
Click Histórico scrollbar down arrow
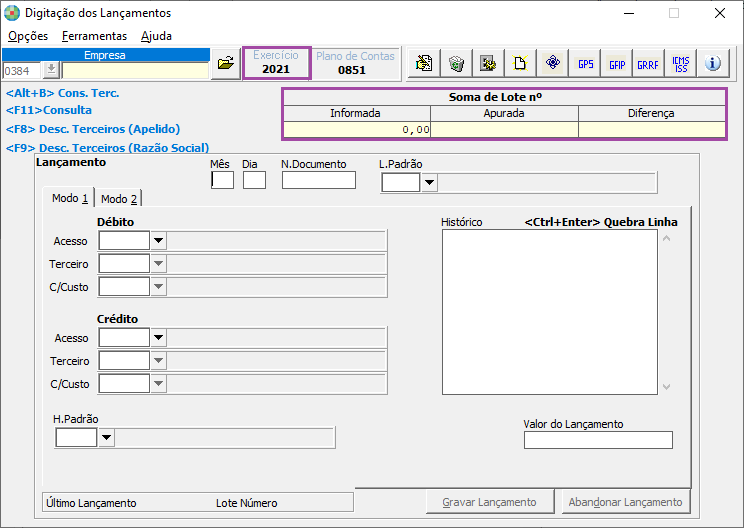667,387
